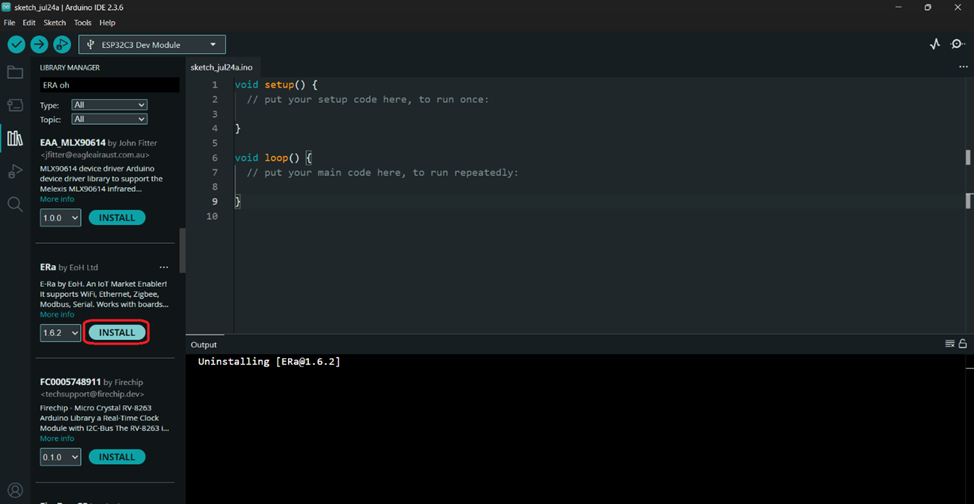Open the Help menu
The image size is (974, 504).
107,22
